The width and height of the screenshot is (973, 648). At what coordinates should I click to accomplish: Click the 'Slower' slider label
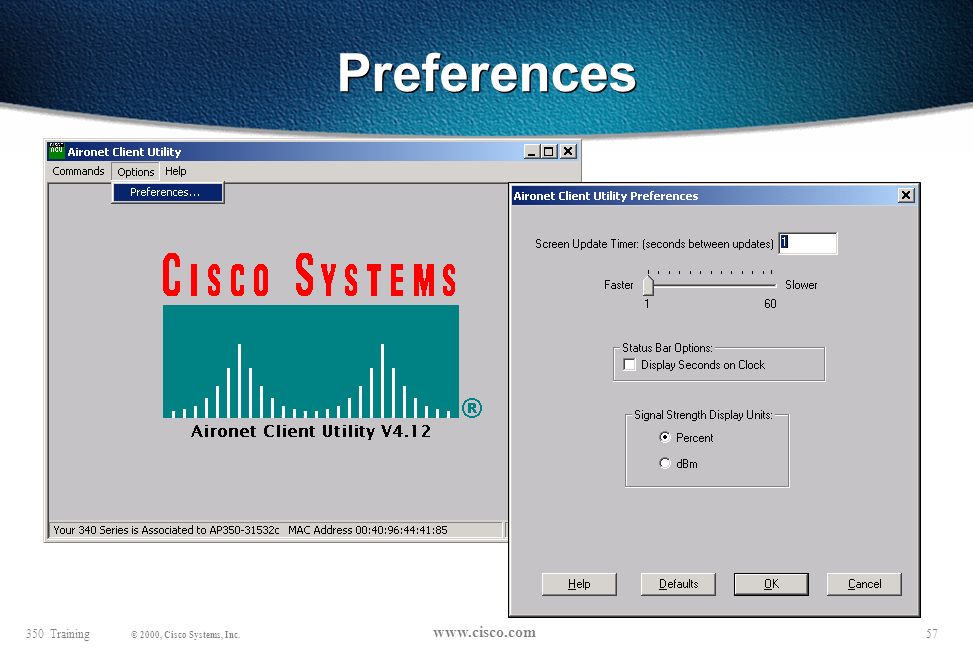tap(801, 285)
